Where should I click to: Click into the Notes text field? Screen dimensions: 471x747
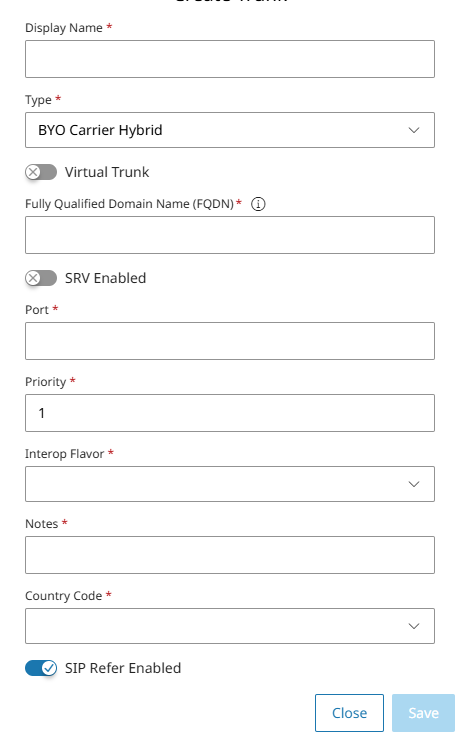pos(230,555)
